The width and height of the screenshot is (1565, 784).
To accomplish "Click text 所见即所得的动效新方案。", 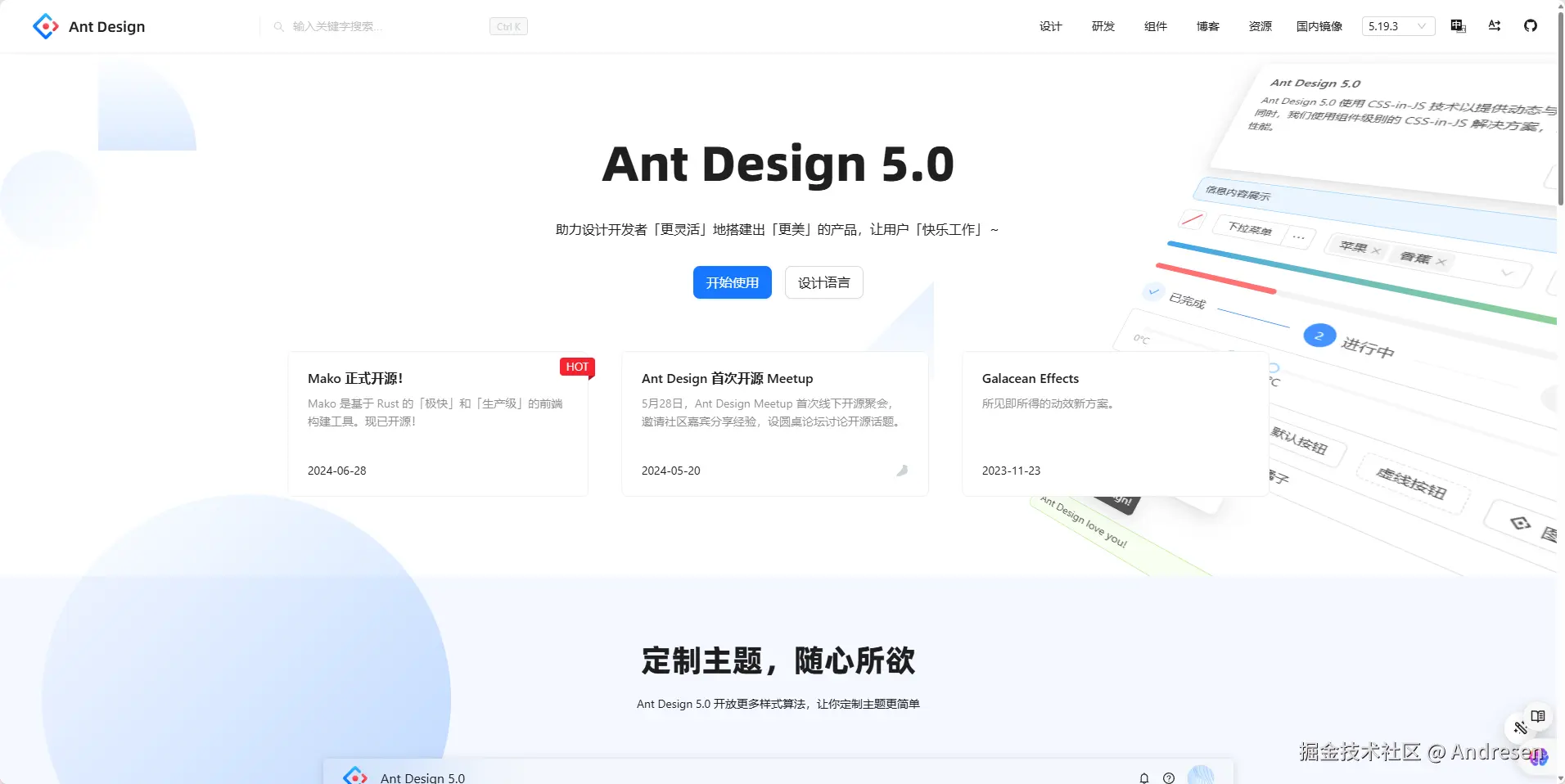I will [1049, 403].
